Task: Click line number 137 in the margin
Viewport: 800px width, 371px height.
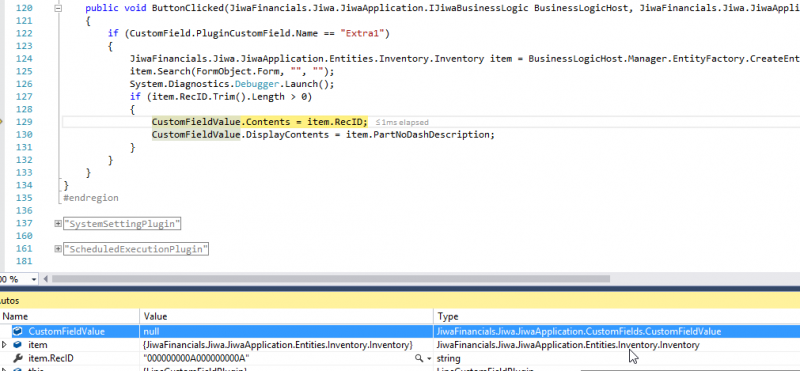Action: pos(24,224)
